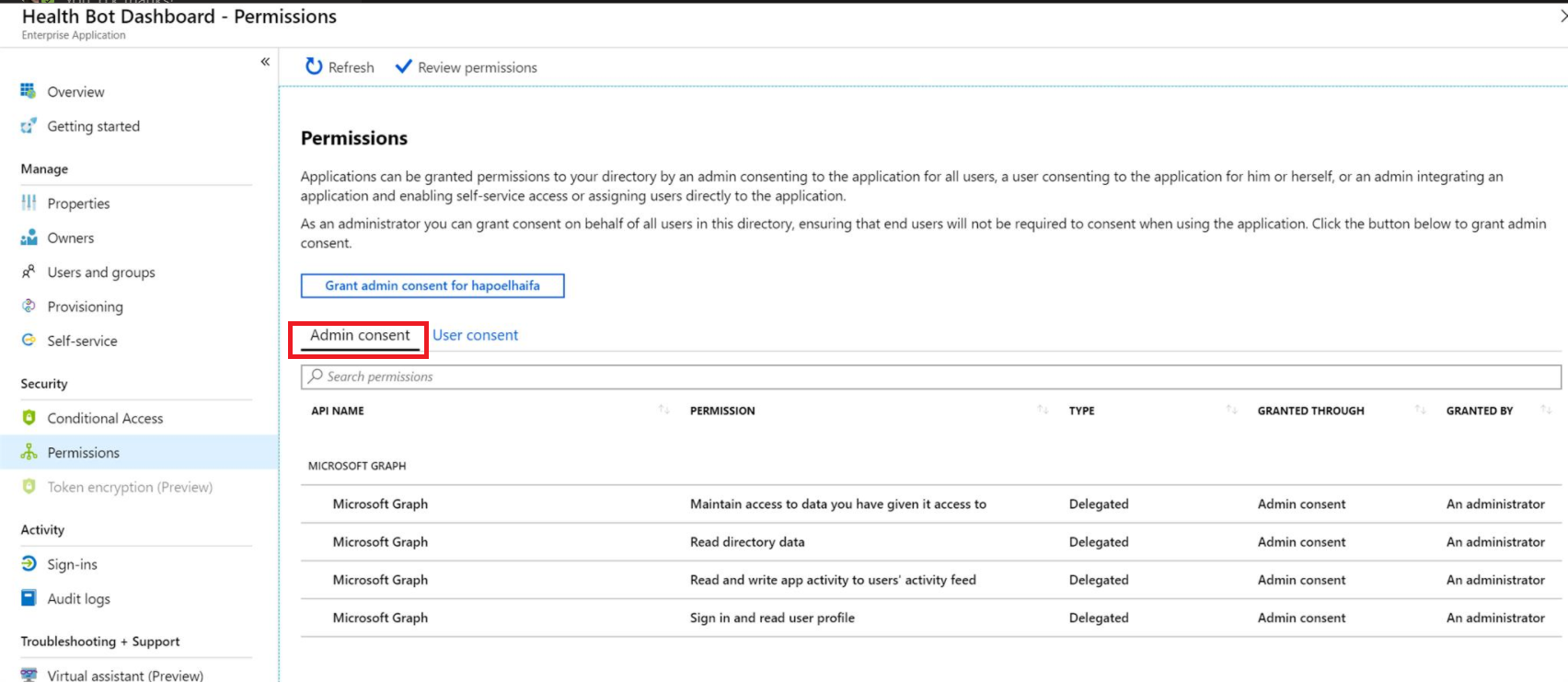Viewport: 1568px width, 694px height.
Task: Click the Token encryption shield icon
Action: pyautogui.click(x=29, y=486)
